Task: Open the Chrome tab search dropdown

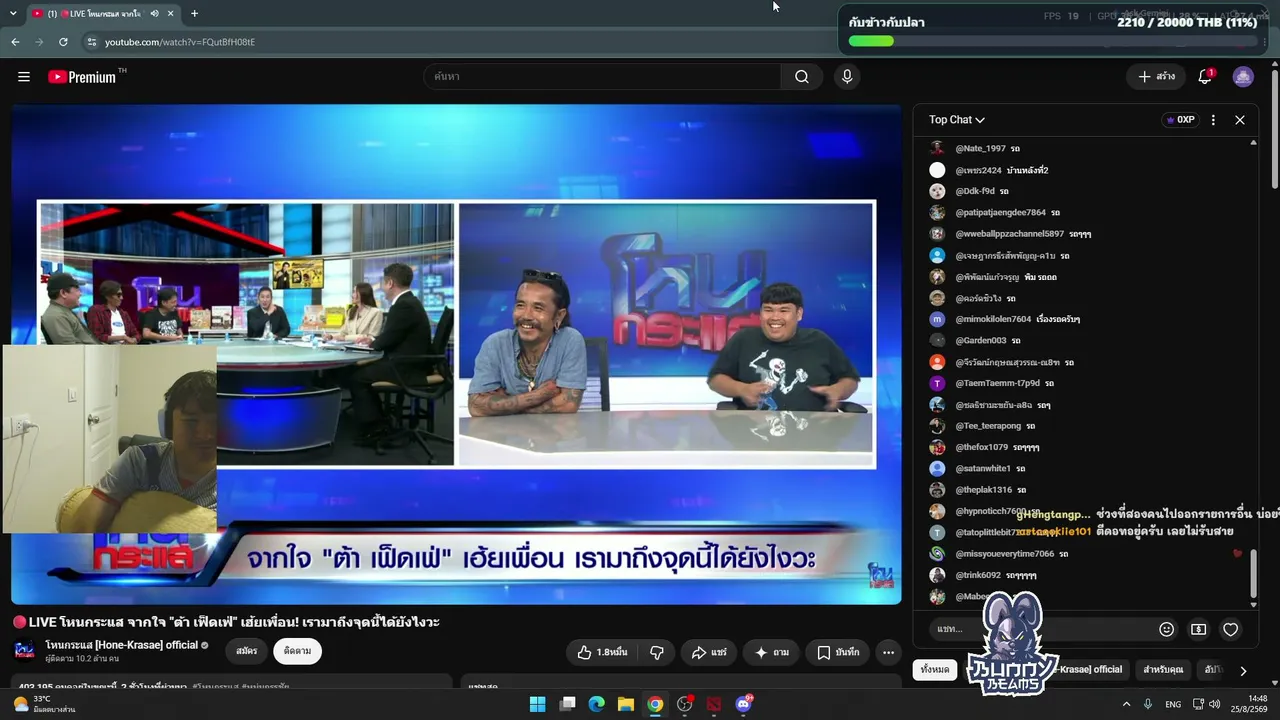Action: (13, 14)
